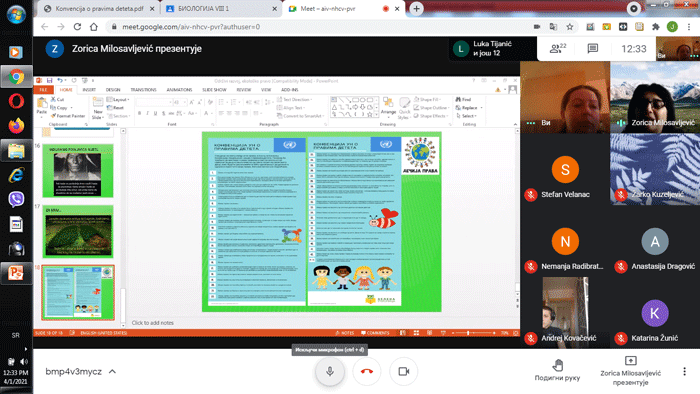Screen dimensions: 700x394
Task: Raise hand with Подигни руку
Action: [x=557, y=371]
